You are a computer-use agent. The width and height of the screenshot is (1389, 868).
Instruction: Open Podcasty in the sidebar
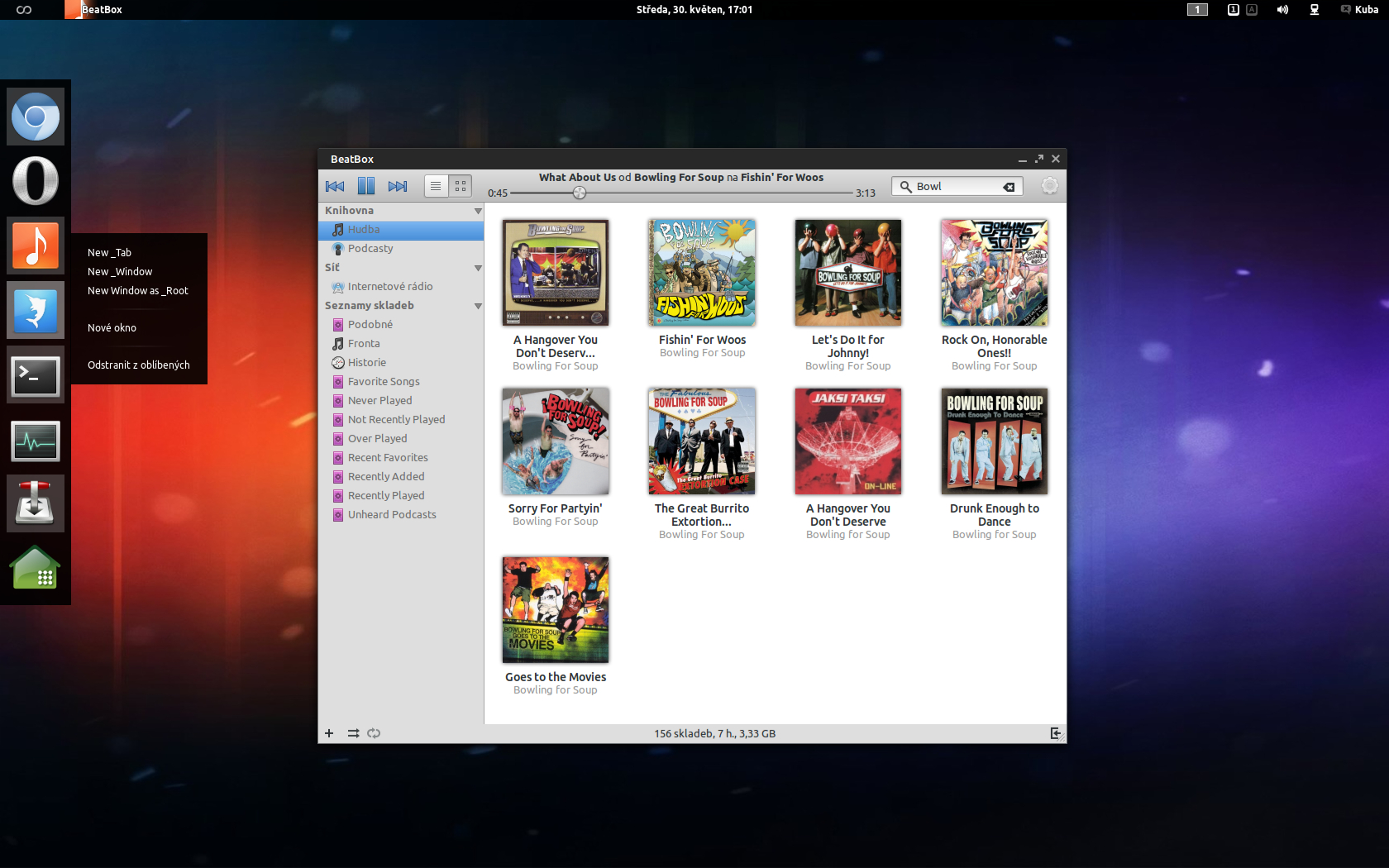click(x=401, y=249)
